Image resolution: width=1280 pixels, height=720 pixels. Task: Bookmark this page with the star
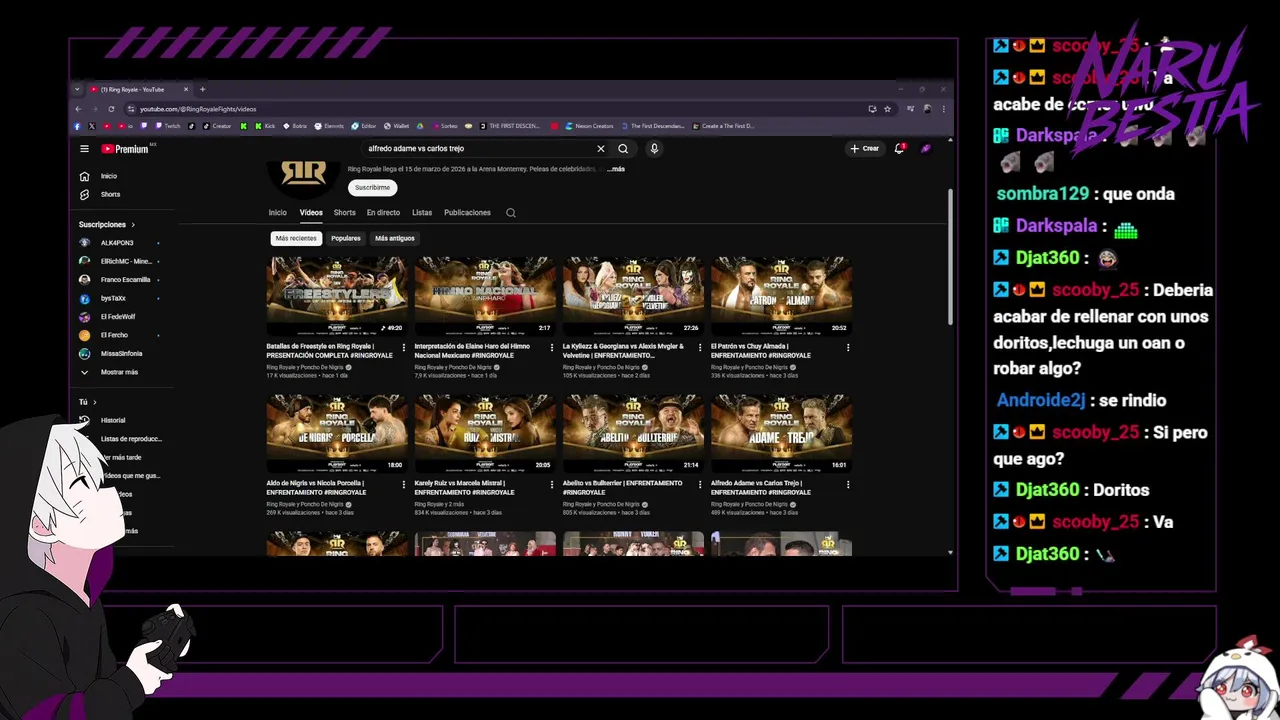[887, 109]
